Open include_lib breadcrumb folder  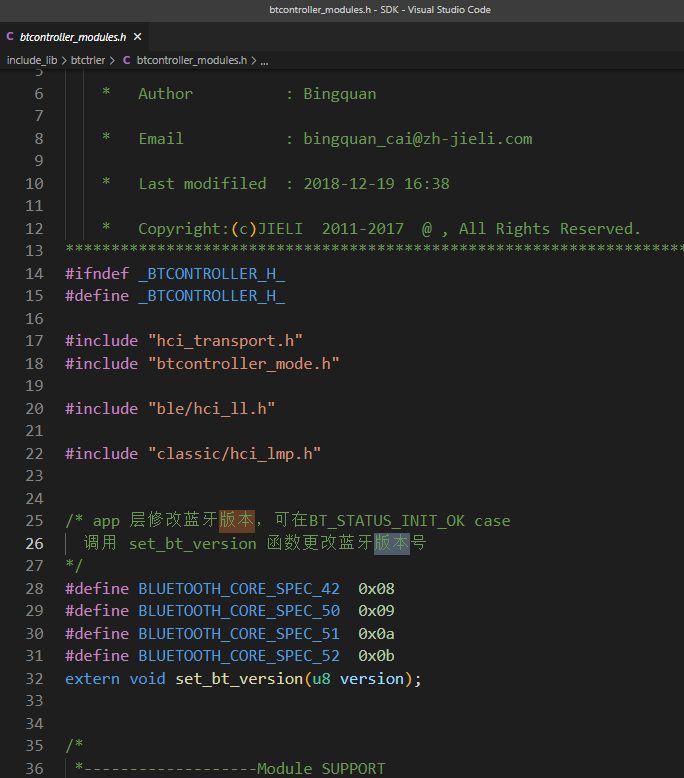(32, 61)
